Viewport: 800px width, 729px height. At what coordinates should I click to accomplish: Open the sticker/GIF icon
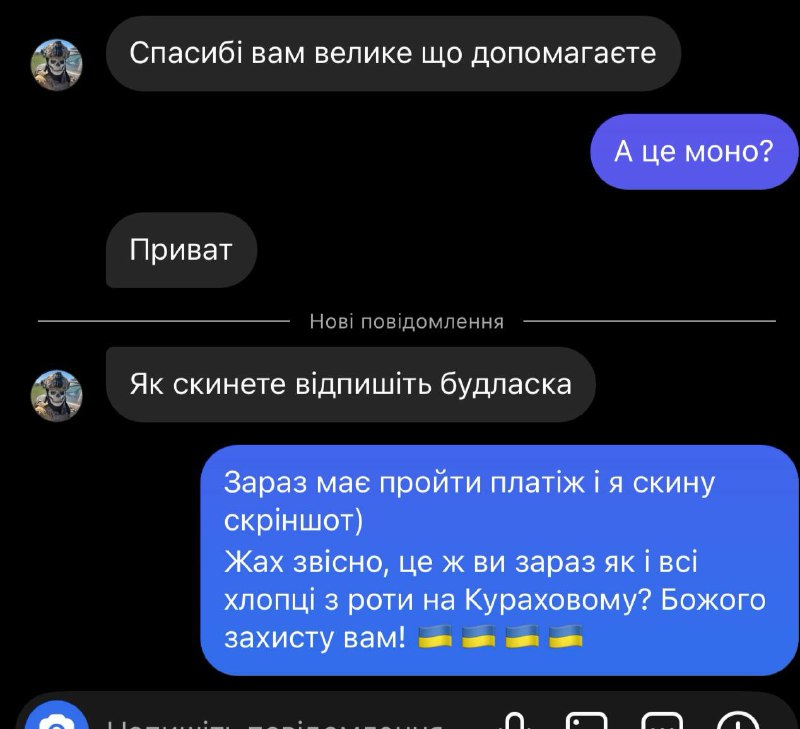(662, 721)
